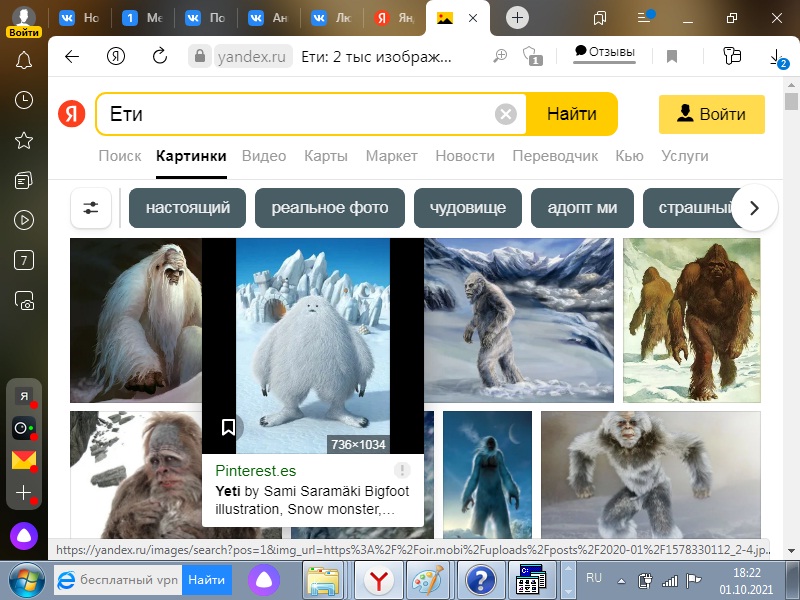Click the yellow Войти login button
Image resolution: width=800 pixels, height=600 pixels.
coord(712,114)
